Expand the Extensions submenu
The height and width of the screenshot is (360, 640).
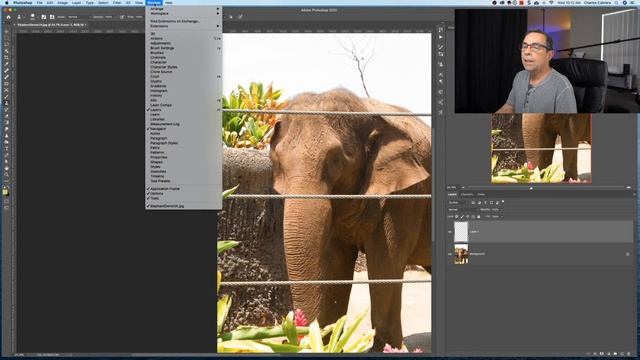click(184, 26)
